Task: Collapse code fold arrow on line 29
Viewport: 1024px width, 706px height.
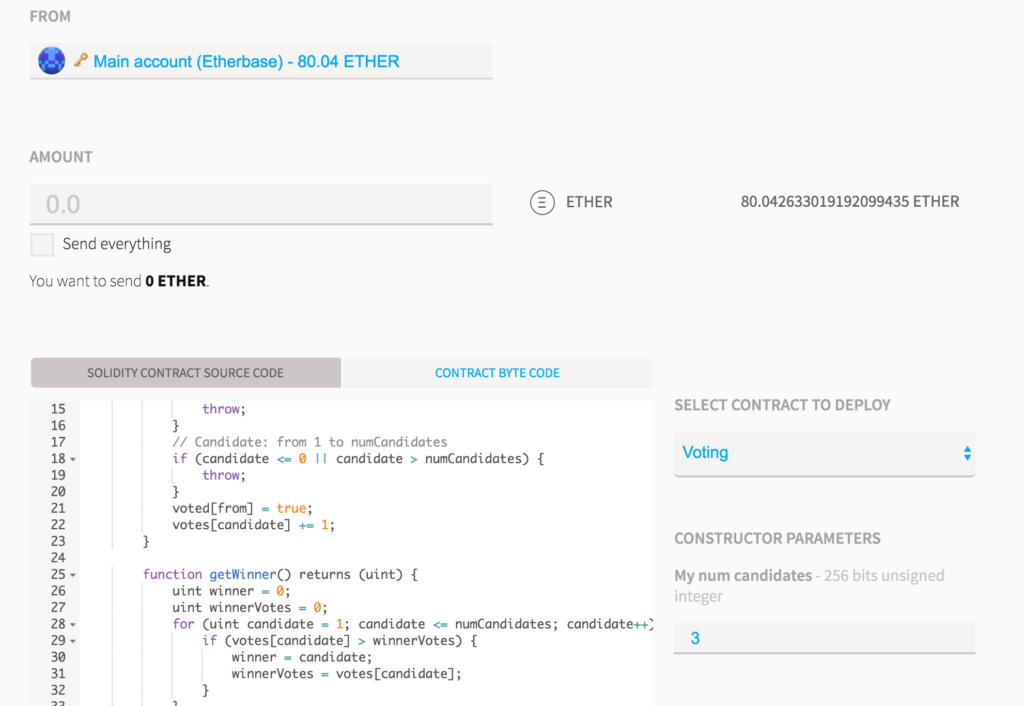Action: pyautogui.click(x=72, y=641)
